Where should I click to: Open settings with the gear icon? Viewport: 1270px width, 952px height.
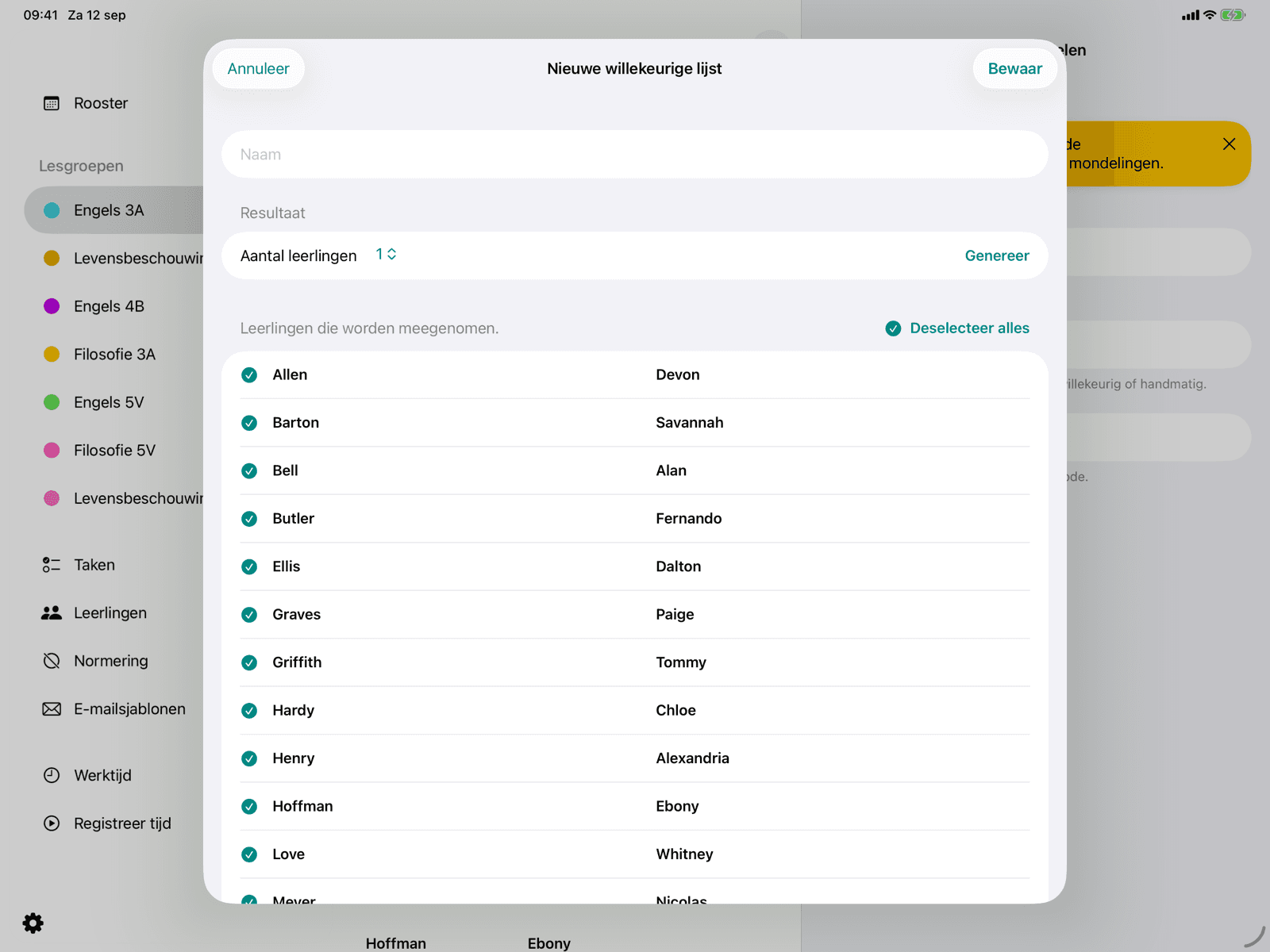click(x=33, y=923)
